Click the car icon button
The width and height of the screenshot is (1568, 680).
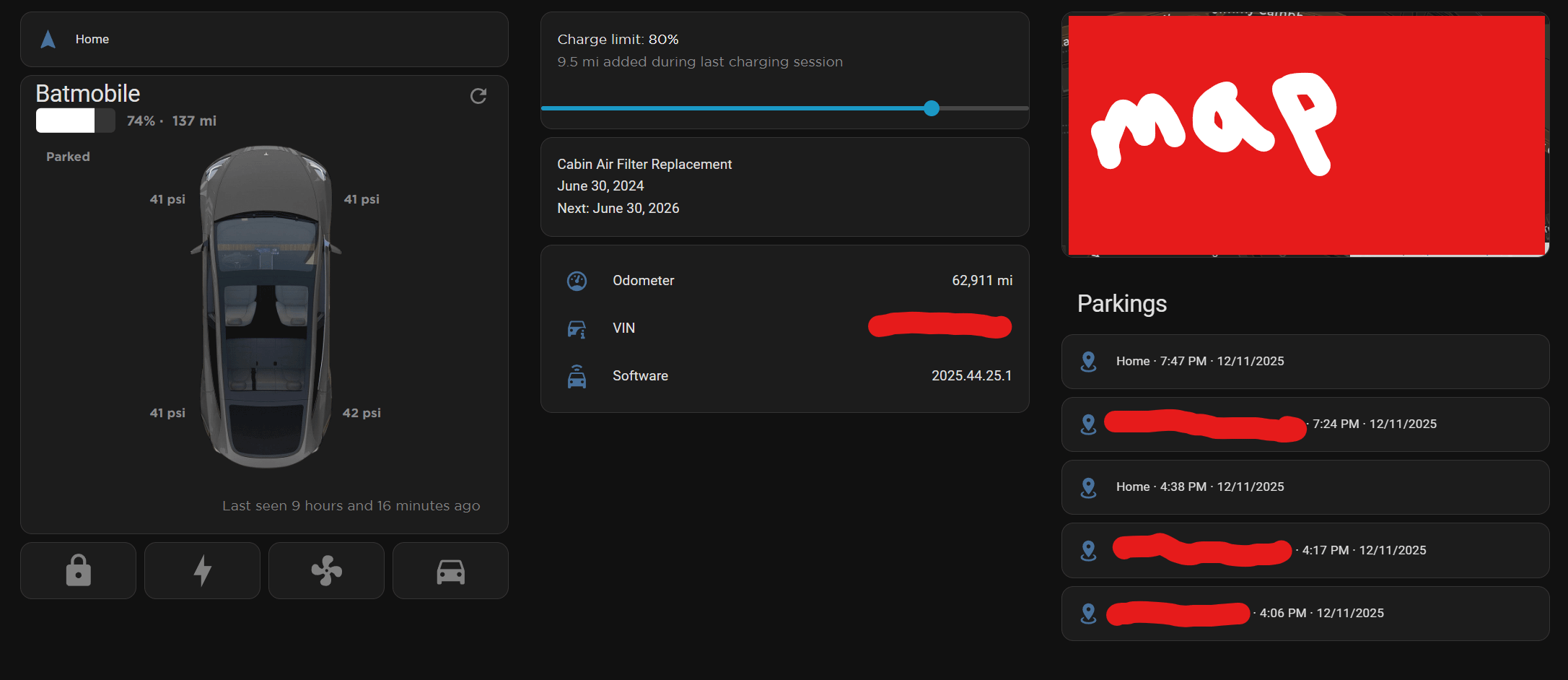(x=450, y=571)
